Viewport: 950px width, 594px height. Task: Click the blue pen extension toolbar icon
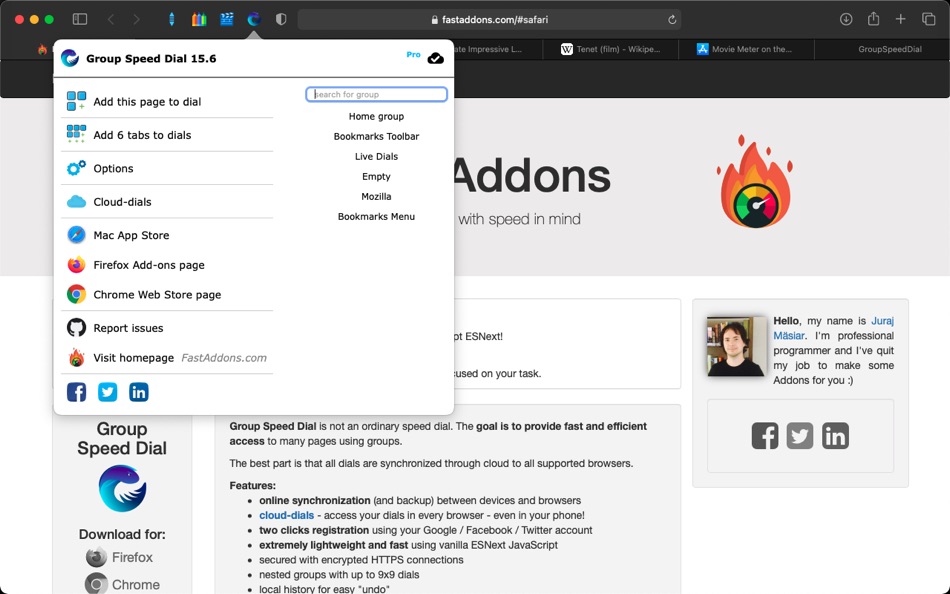(x=171, y=19)
